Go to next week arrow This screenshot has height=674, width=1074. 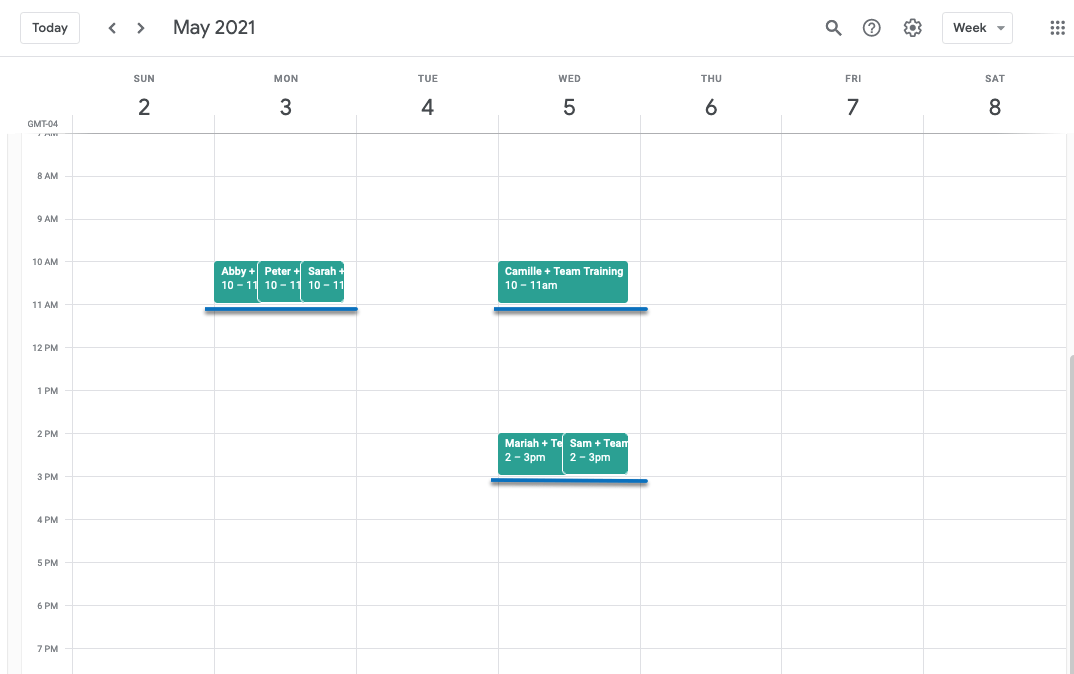pyautogui.click(x=141, y=28)
